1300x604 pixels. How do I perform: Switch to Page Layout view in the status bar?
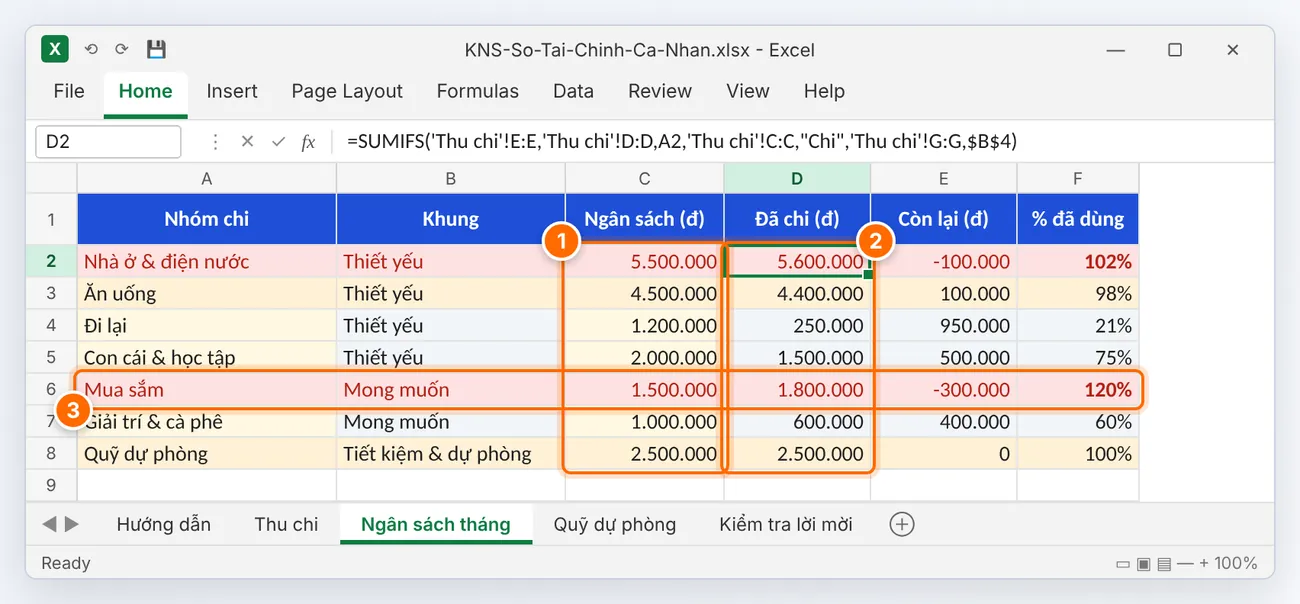[1143, 564]
